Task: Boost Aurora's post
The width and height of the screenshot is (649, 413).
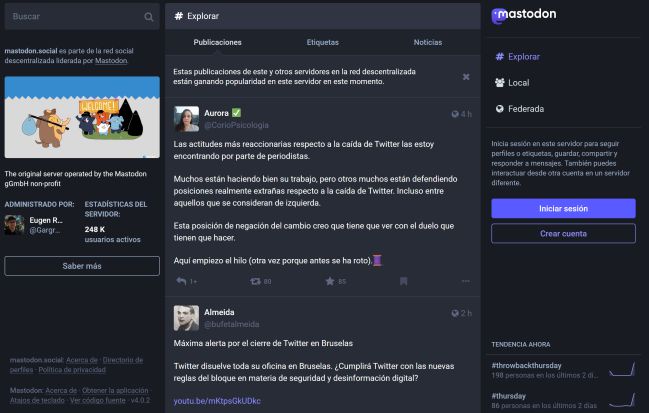Action: click(x=255, y=281)
